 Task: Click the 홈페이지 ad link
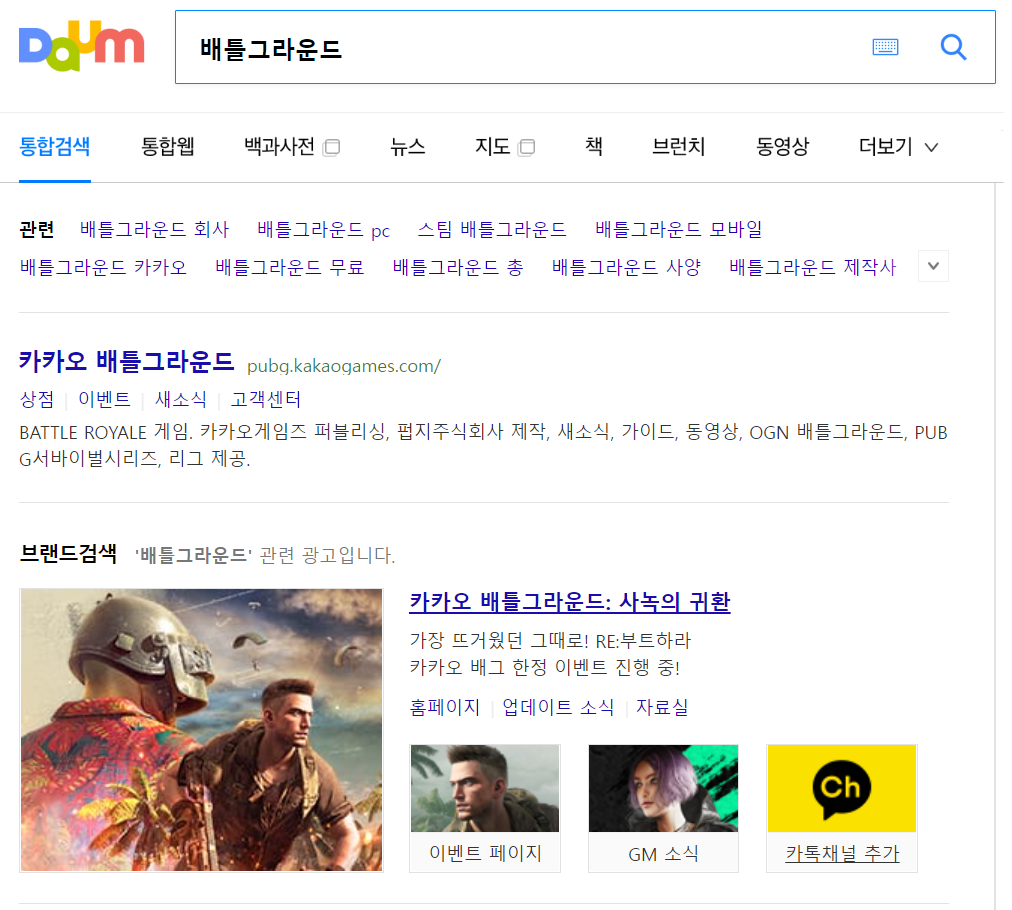[445, 707]
